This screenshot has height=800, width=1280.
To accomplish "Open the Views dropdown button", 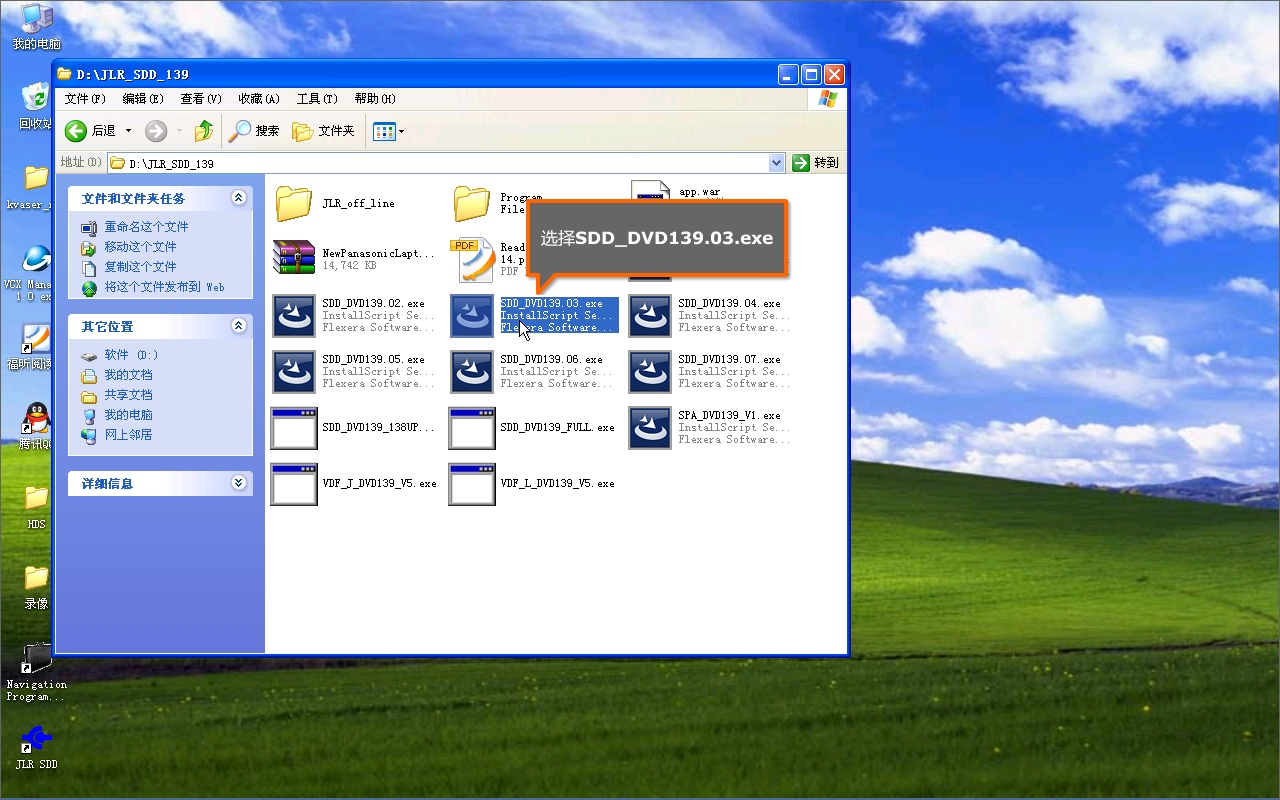I will point(389,131).
